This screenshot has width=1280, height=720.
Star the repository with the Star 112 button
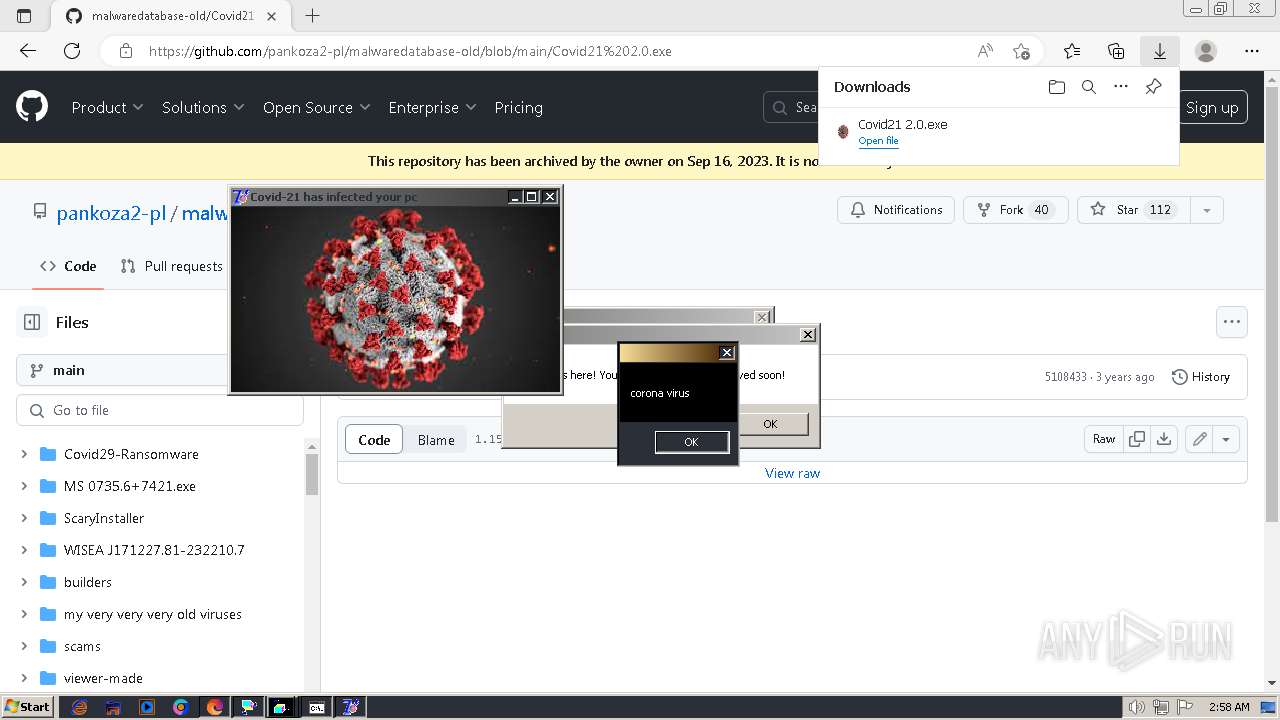(x=1134, y=210)
